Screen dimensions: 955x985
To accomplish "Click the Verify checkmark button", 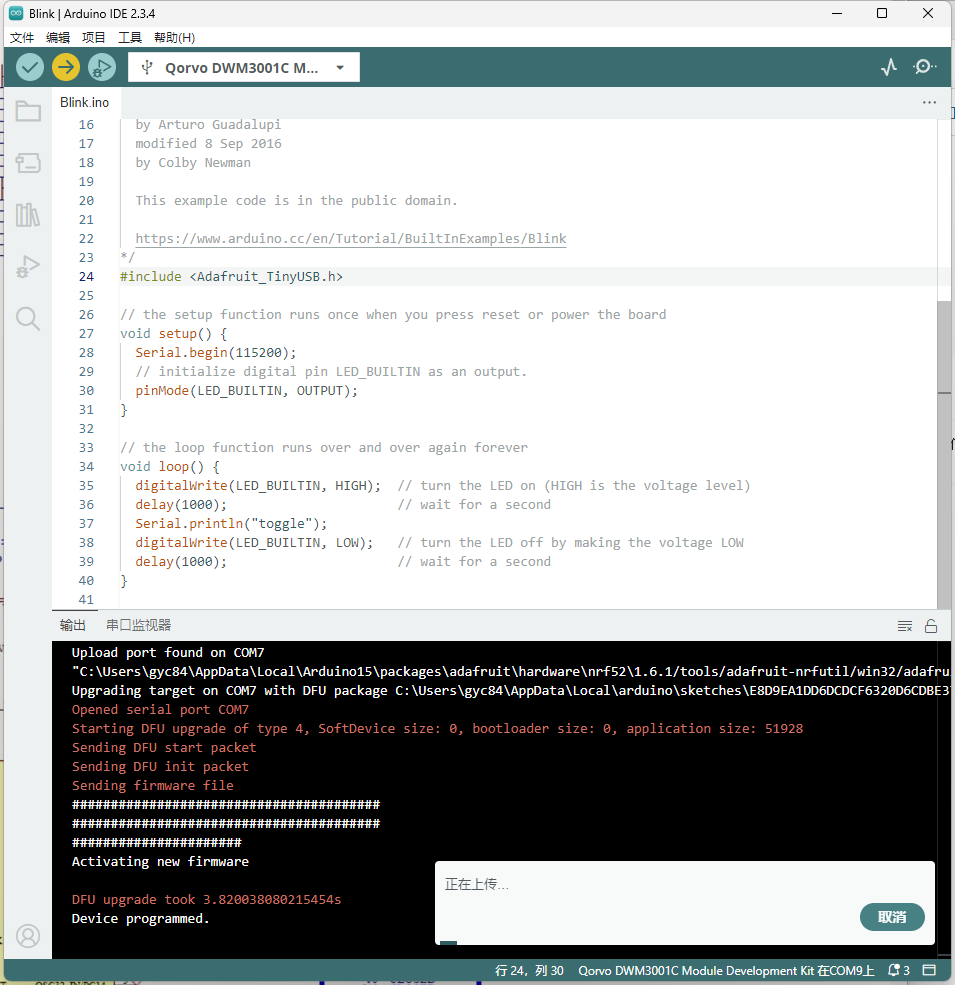I will 30,67.
